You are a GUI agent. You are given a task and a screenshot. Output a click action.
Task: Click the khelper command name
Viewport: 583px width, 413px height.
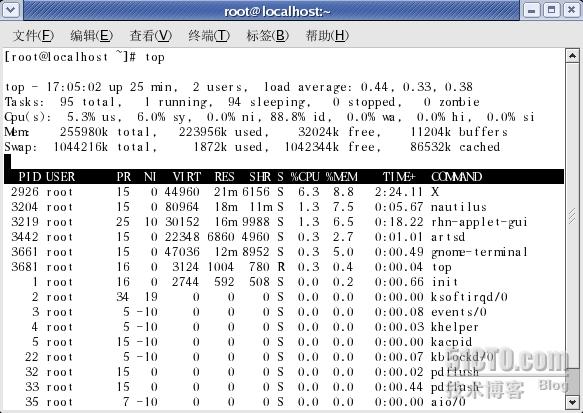click(x=455, y=327)
